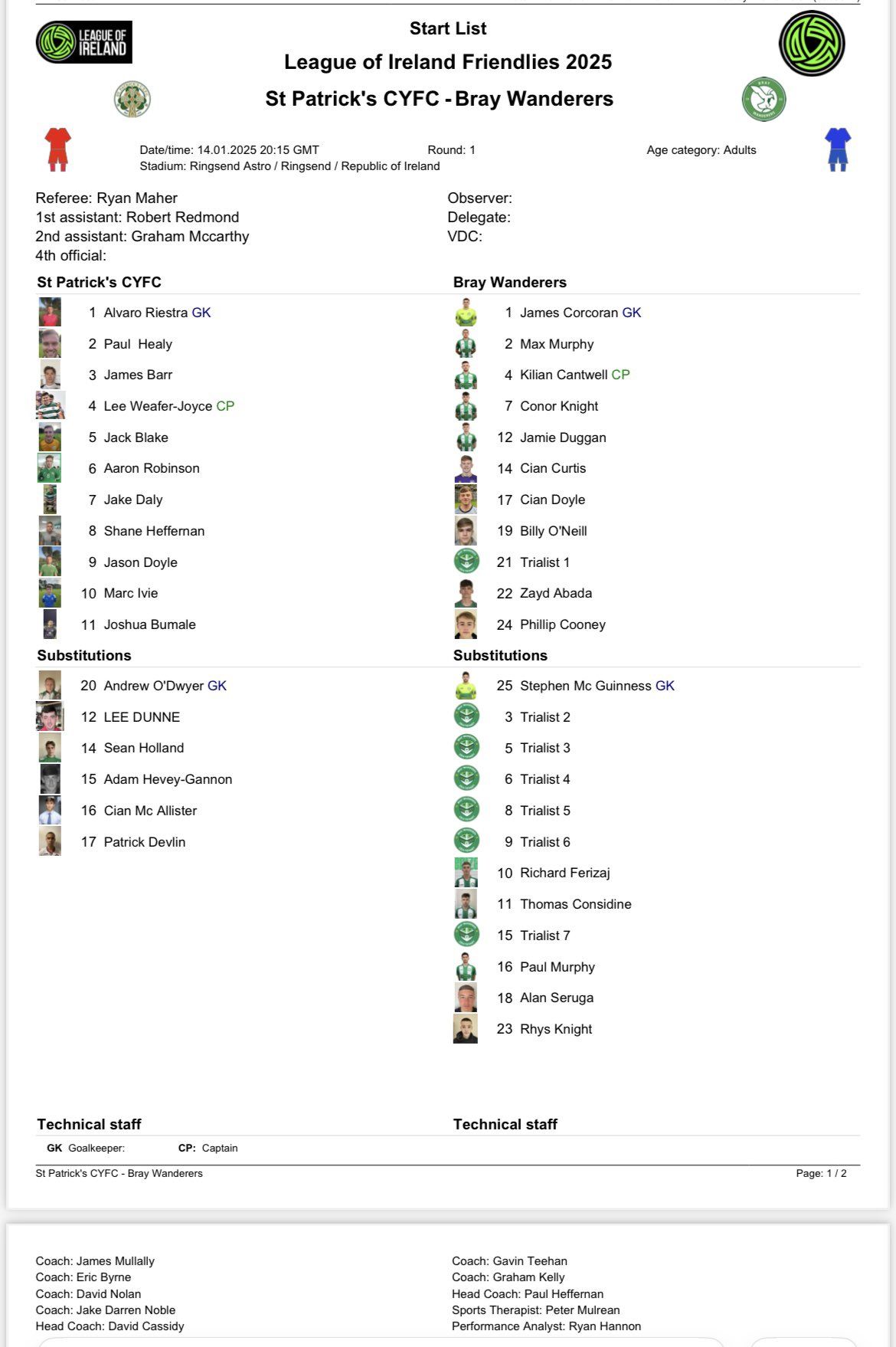Click the Trialist 4 crest placeholder
The height and width of the screenshot is (1347, 896).
tap(466, 778)
